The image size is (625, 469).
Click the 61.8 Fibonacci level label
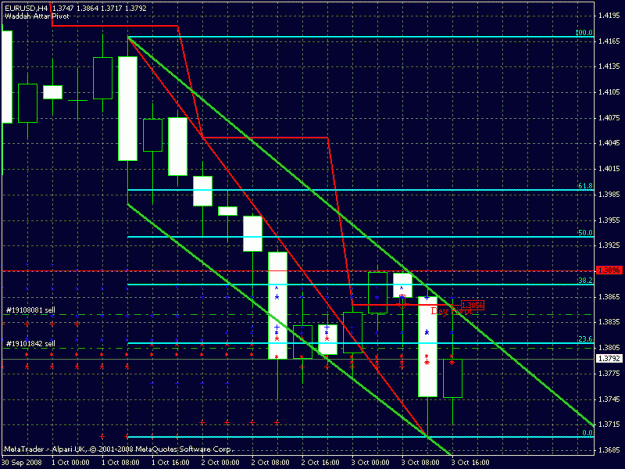pos(585,186)
